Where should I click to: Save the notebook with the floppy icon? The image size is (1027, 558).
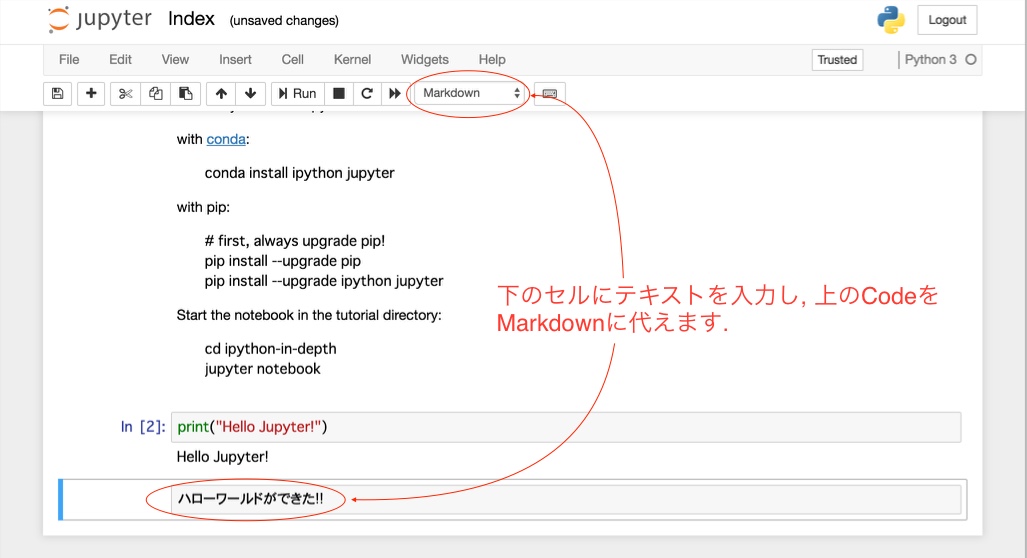pos(58,93)
